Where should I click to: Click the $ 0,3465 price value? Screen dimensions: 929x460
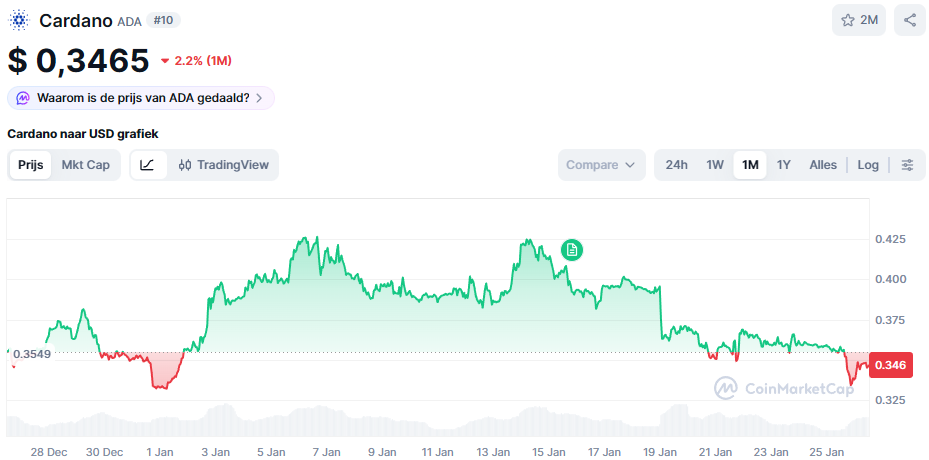tap(78, 60)
